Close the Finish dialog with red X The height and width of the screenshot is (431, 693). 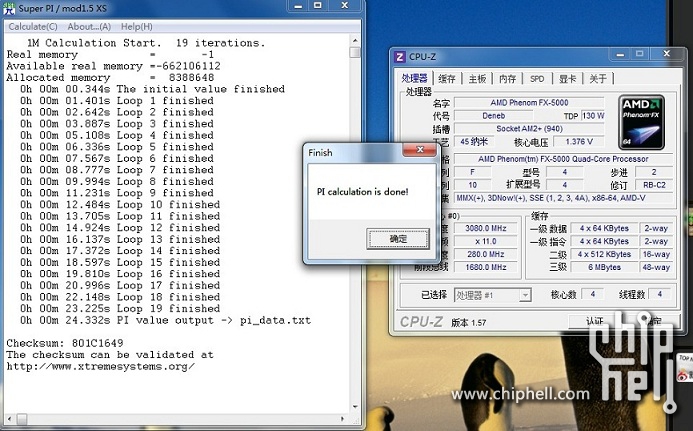pos(419,150)
